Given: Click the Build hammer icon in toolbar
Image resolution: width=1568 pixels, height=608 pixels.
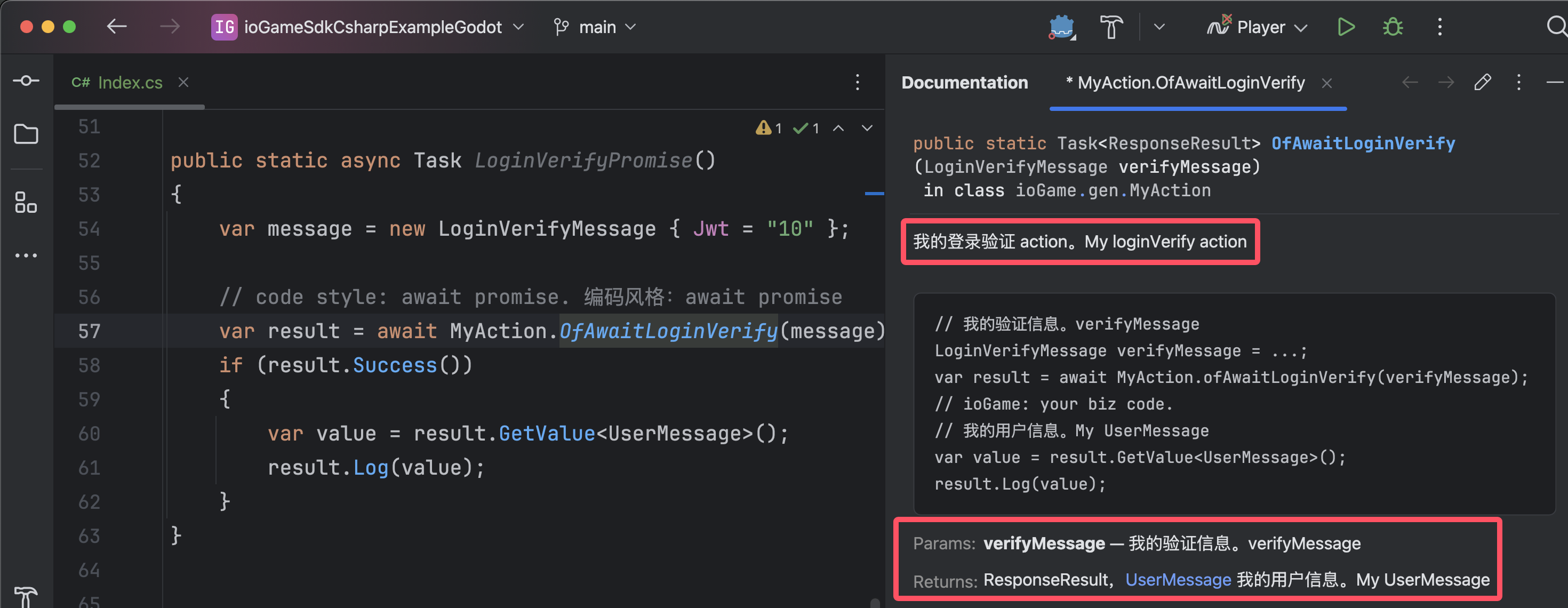Looking at the screenshot, I should (1110, 27).
